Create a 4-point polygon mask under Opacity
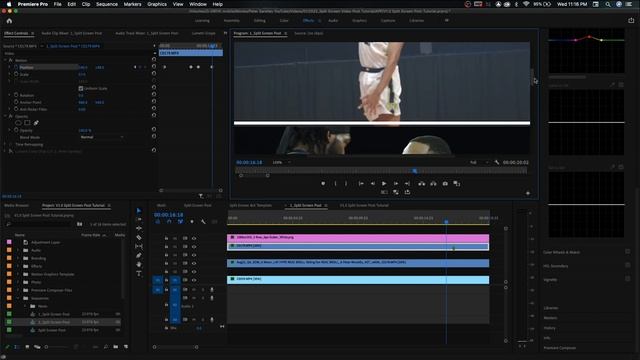 click(x=27, y=123)
